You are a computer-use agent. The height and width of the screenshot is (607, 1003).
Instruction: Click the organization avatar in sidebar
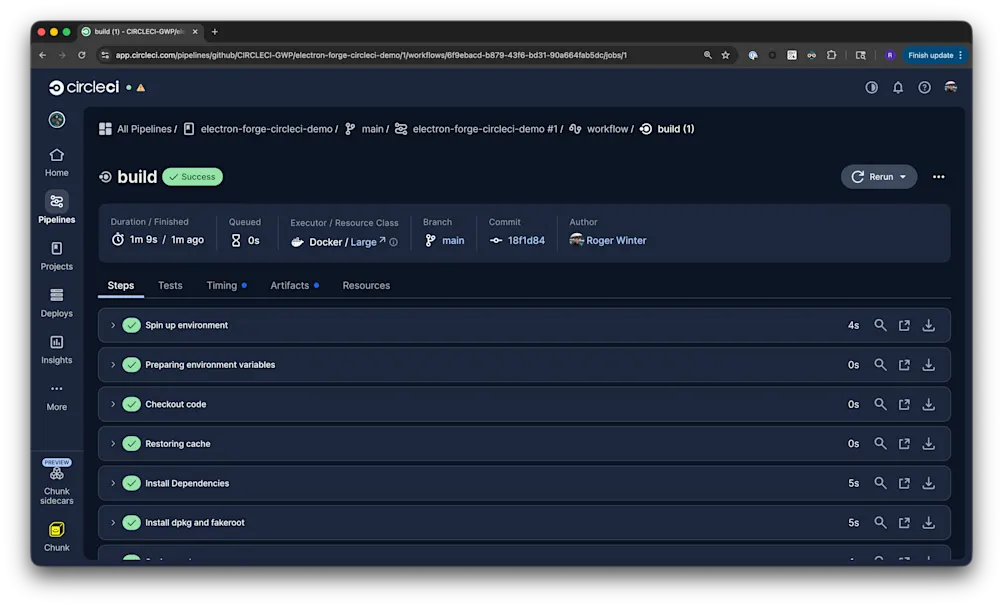click(56, 120)
